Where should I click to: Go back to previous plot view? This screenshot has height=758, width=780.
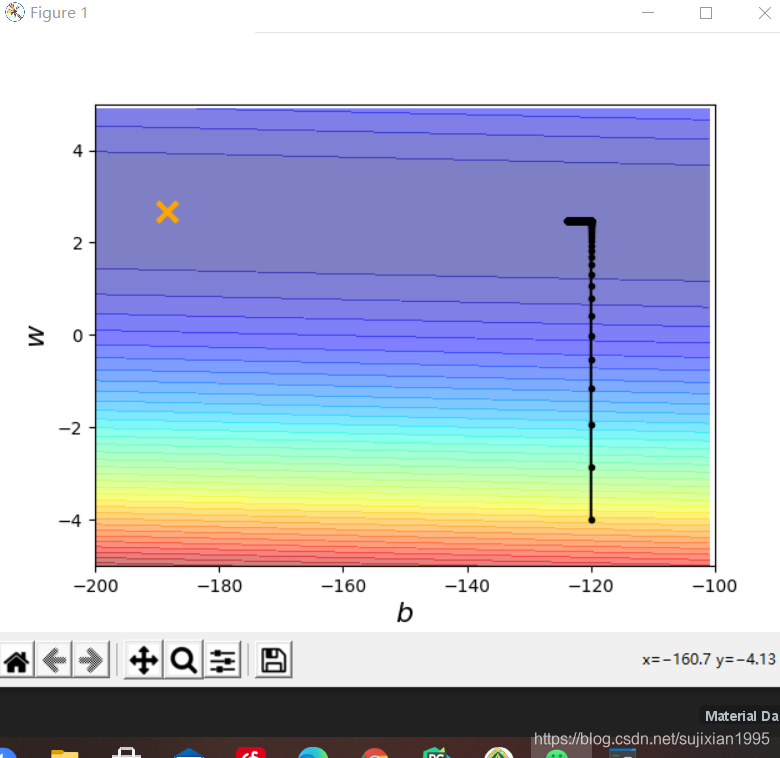click(54, 661)
